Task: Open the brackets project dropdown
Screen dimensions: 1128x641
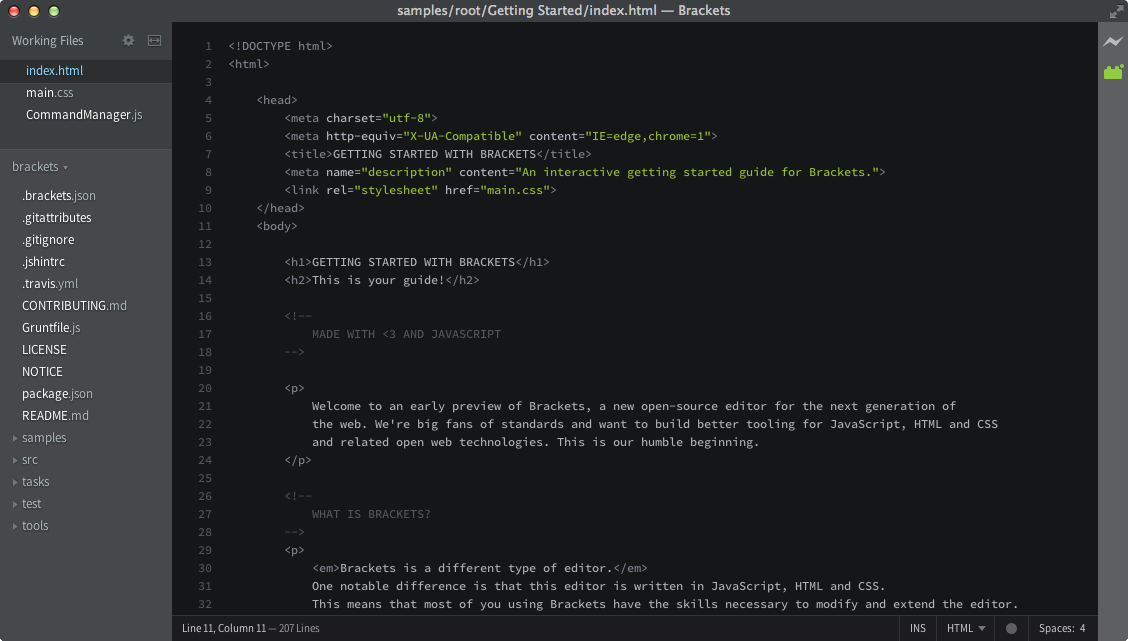Action: [40, 167]
